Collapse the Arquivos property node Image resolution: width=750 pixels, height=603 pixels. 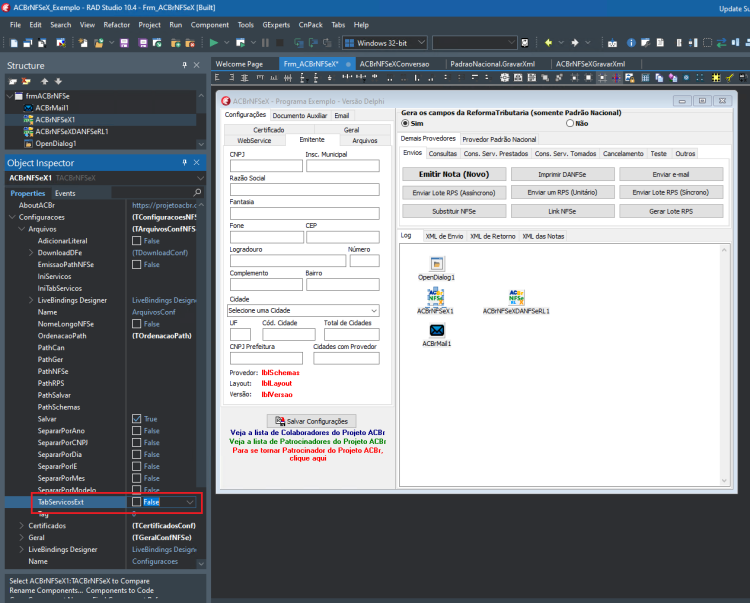pos(22,229)
